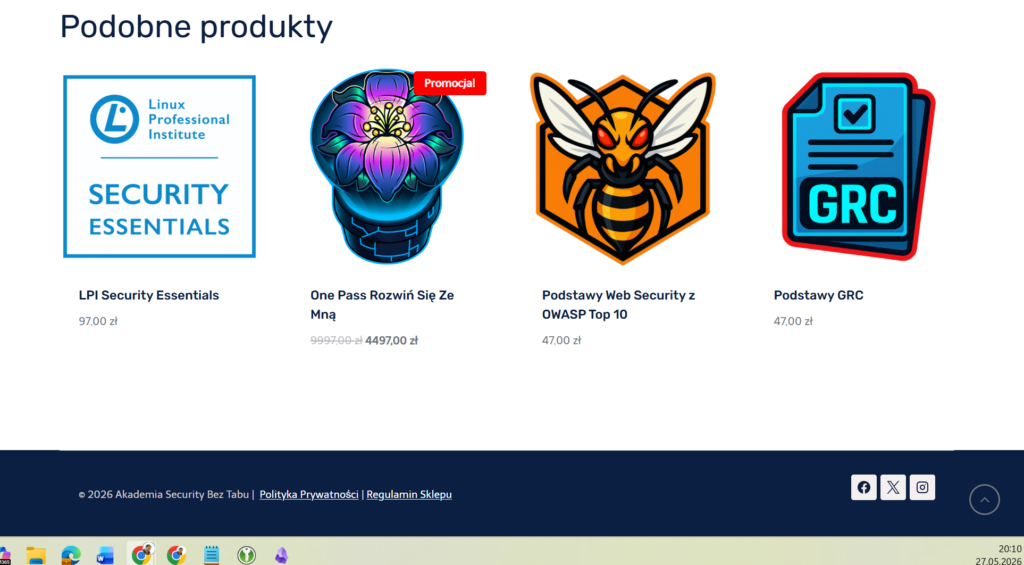Click the LPI Security Essentials product image
The height and width of the screenshot is (565, 1024).
pos(159,167)
